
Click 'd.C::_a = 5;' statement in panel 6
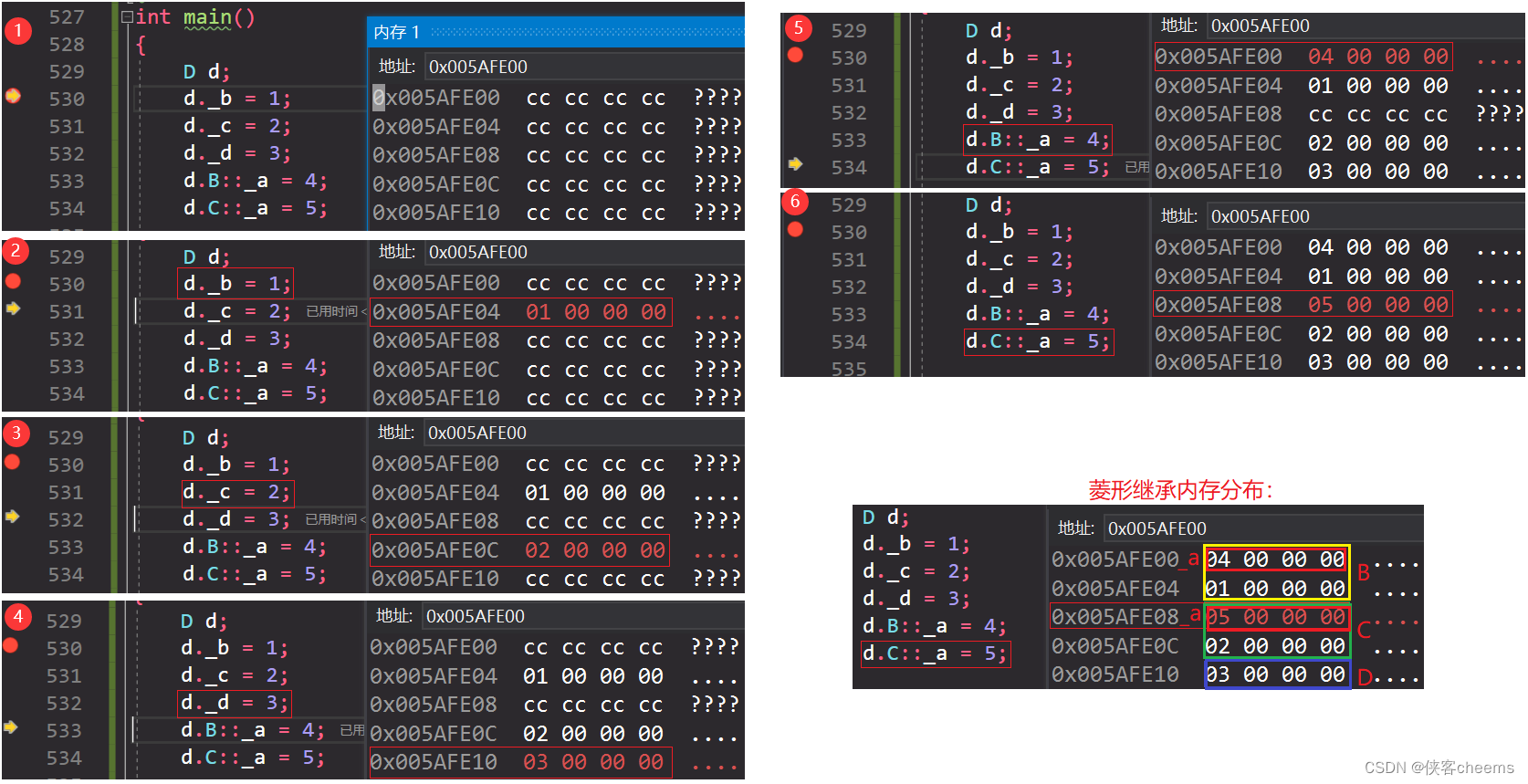1038,341
